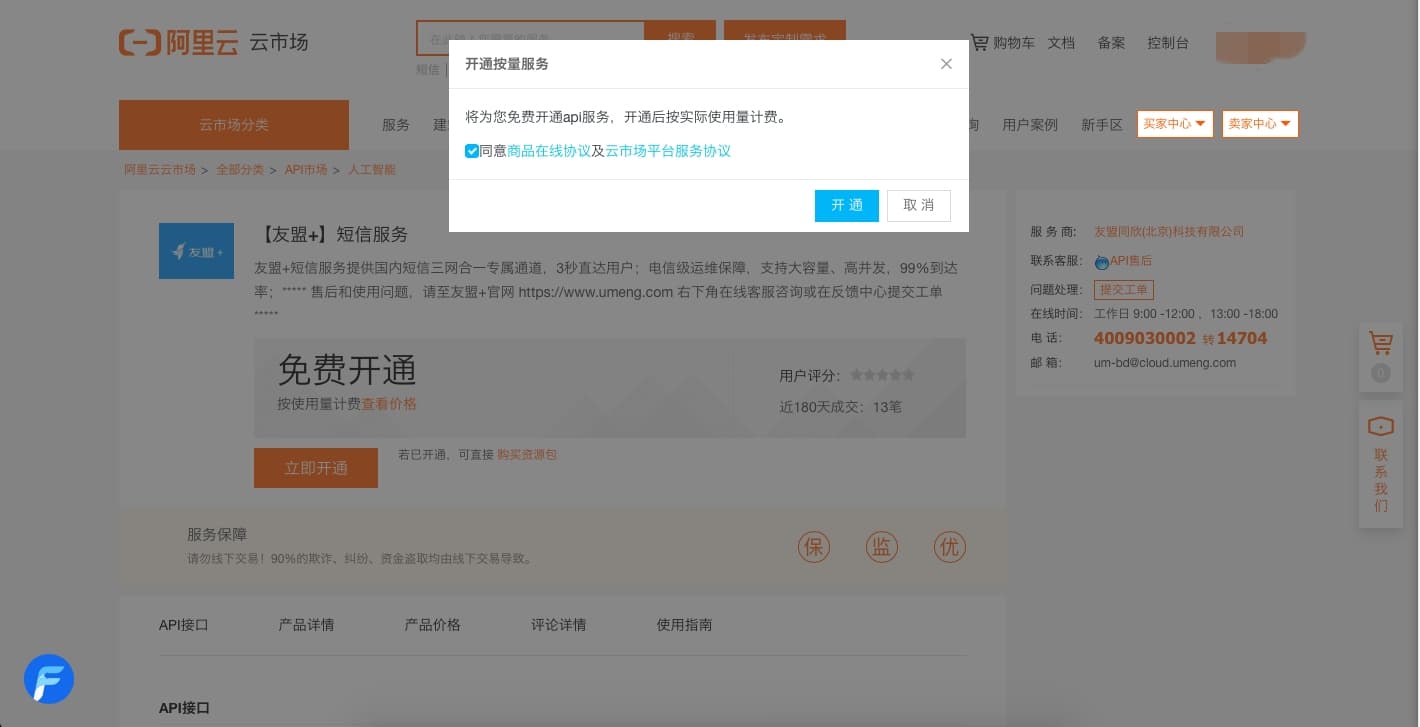Select the 服务 navigation item
This screenshot has height=727, width=1420.
click(396, 125)
